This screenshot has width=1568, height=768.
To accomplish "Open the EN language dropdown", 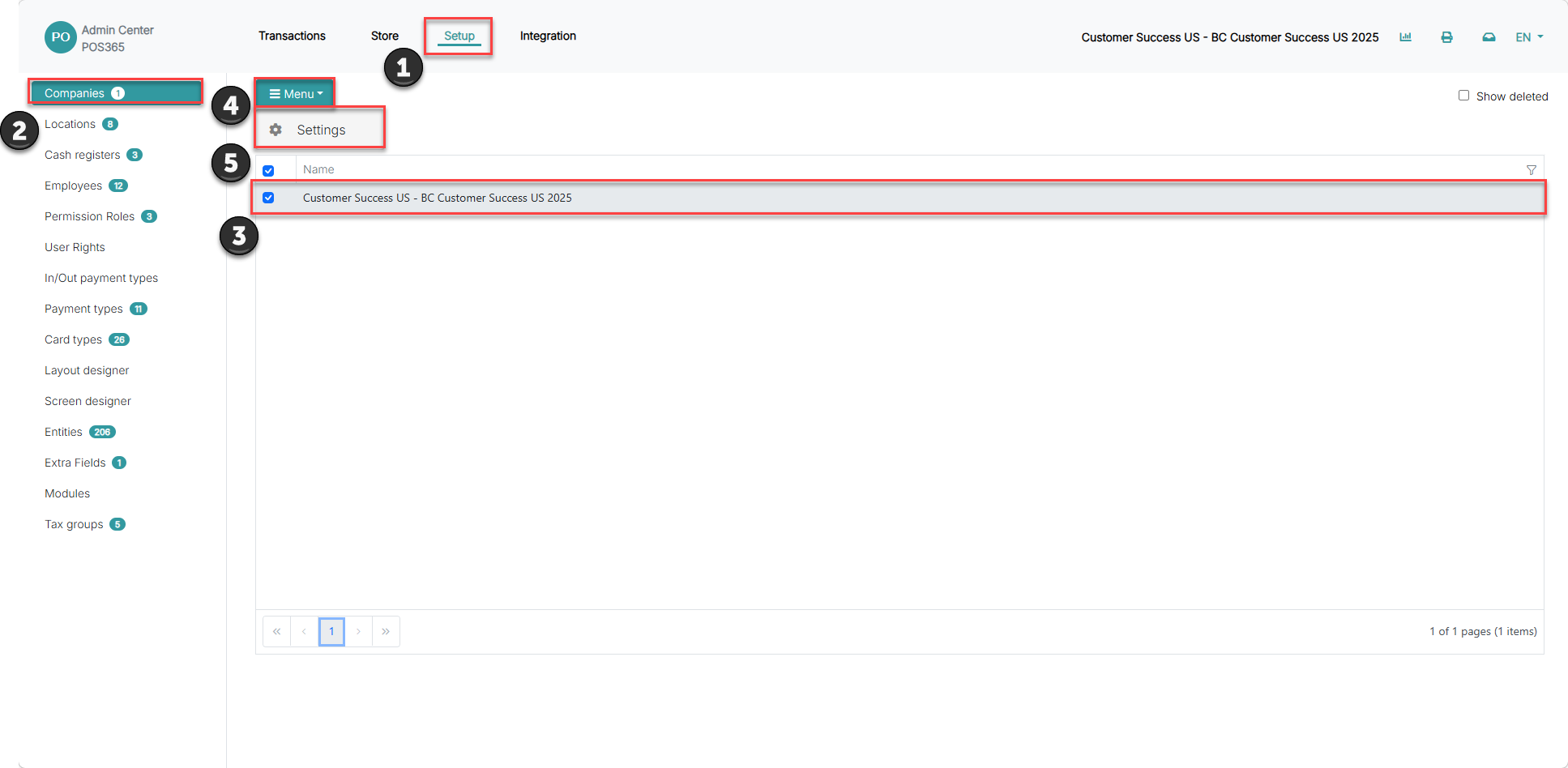I will tap(1529, 37).
